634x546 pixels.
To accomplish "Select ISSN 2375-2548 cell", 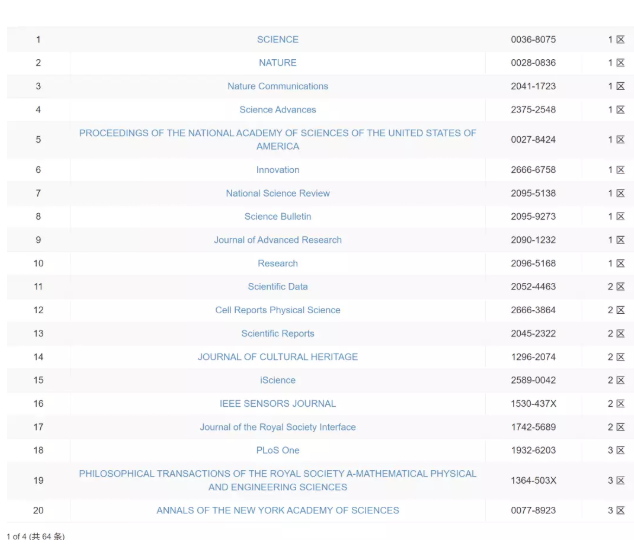I will [x=533, y=110].
